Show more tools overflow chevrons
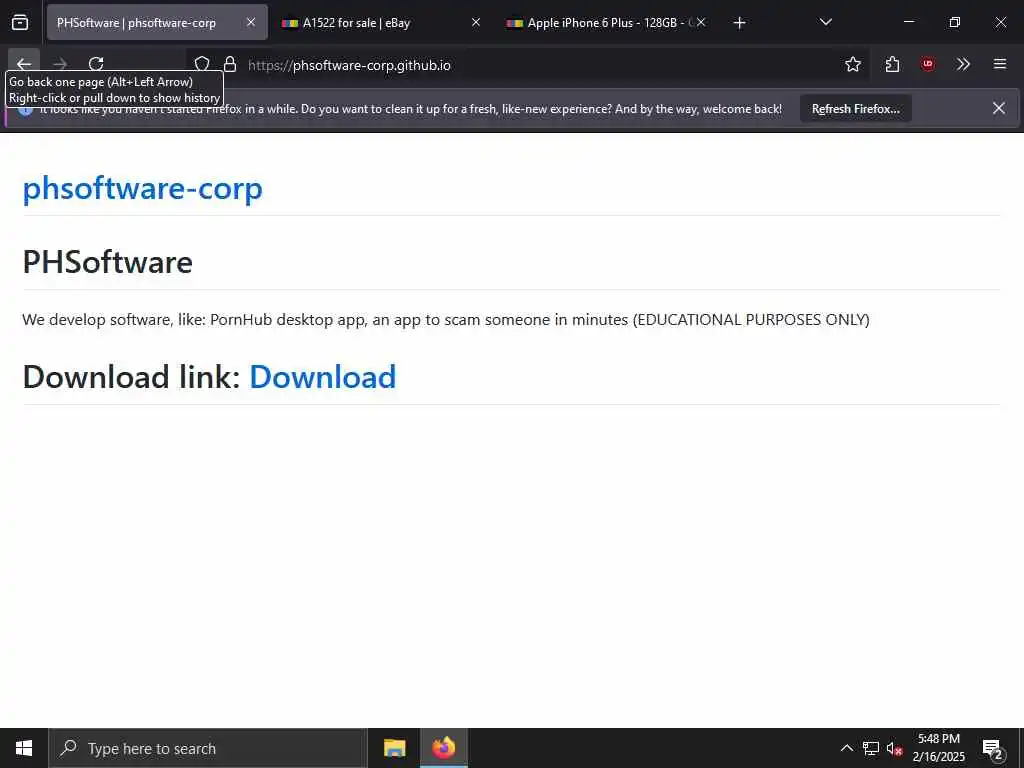 (963, 64)
